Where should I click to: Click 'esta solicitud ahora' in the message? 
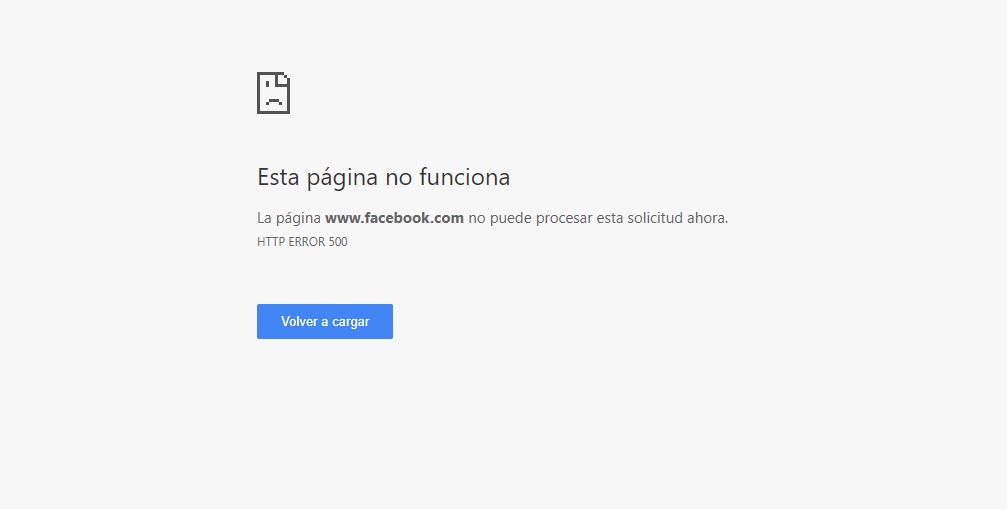coord(661,218)
